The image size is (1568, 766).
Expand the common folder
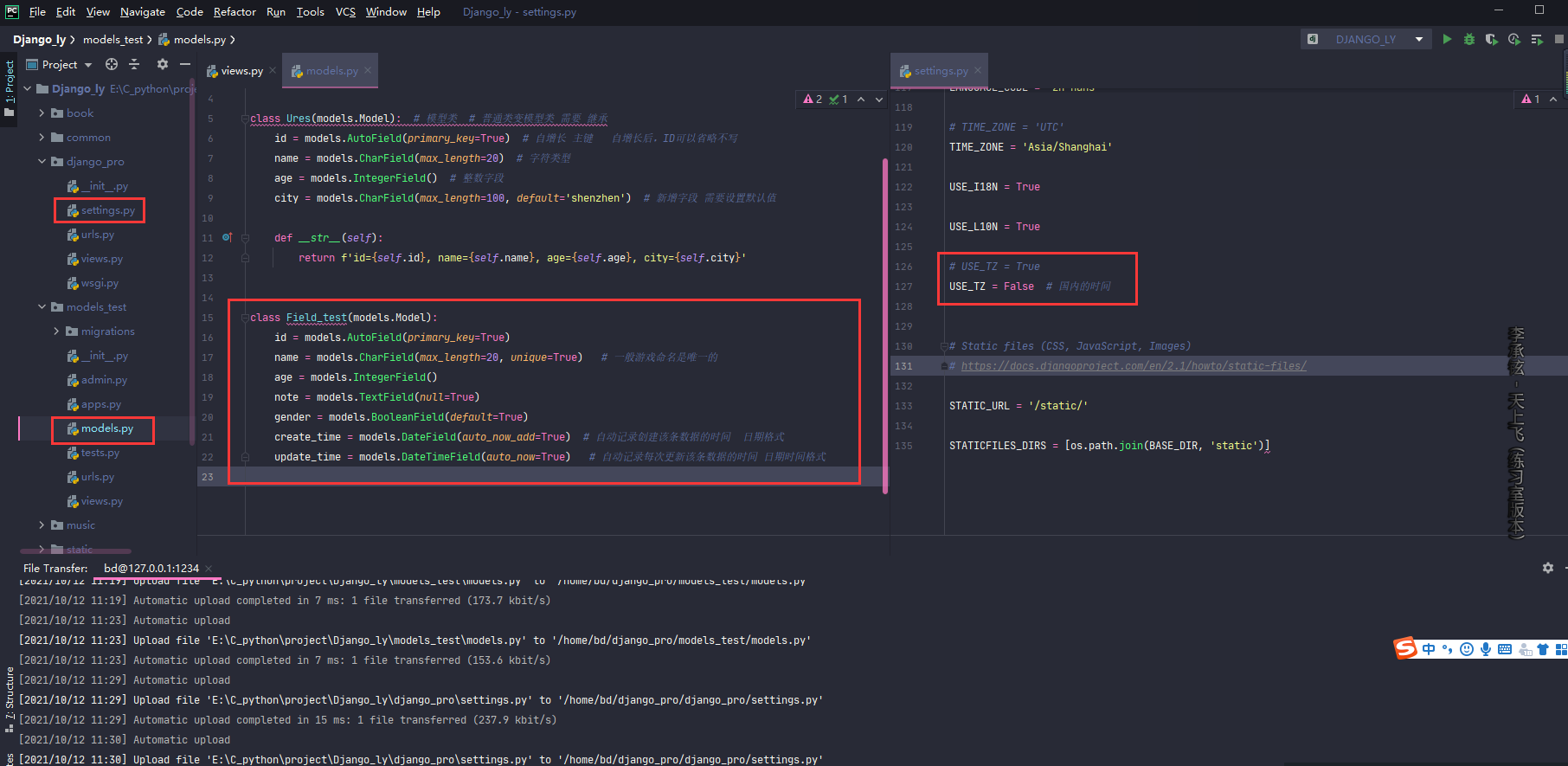[42, 137]
